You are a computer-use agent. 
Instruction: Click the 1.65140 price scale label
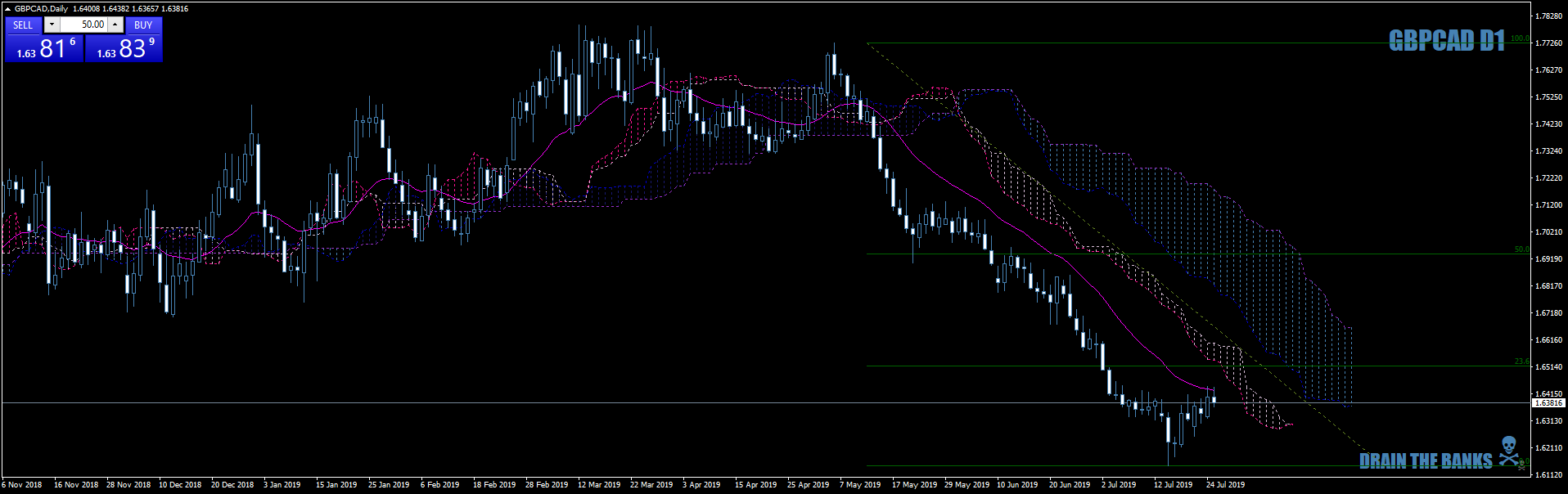point(1548,367)
